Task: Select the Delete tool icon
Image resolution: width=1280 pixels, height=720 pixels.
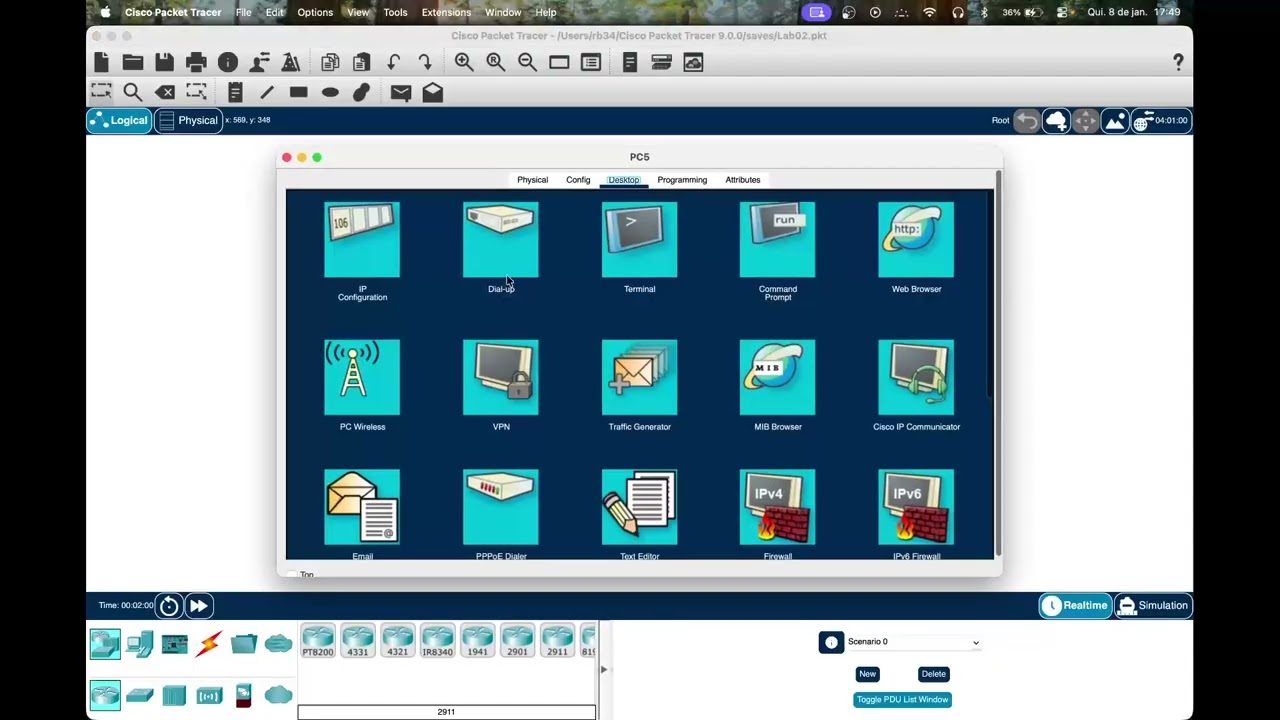Action: click(165, 92)
